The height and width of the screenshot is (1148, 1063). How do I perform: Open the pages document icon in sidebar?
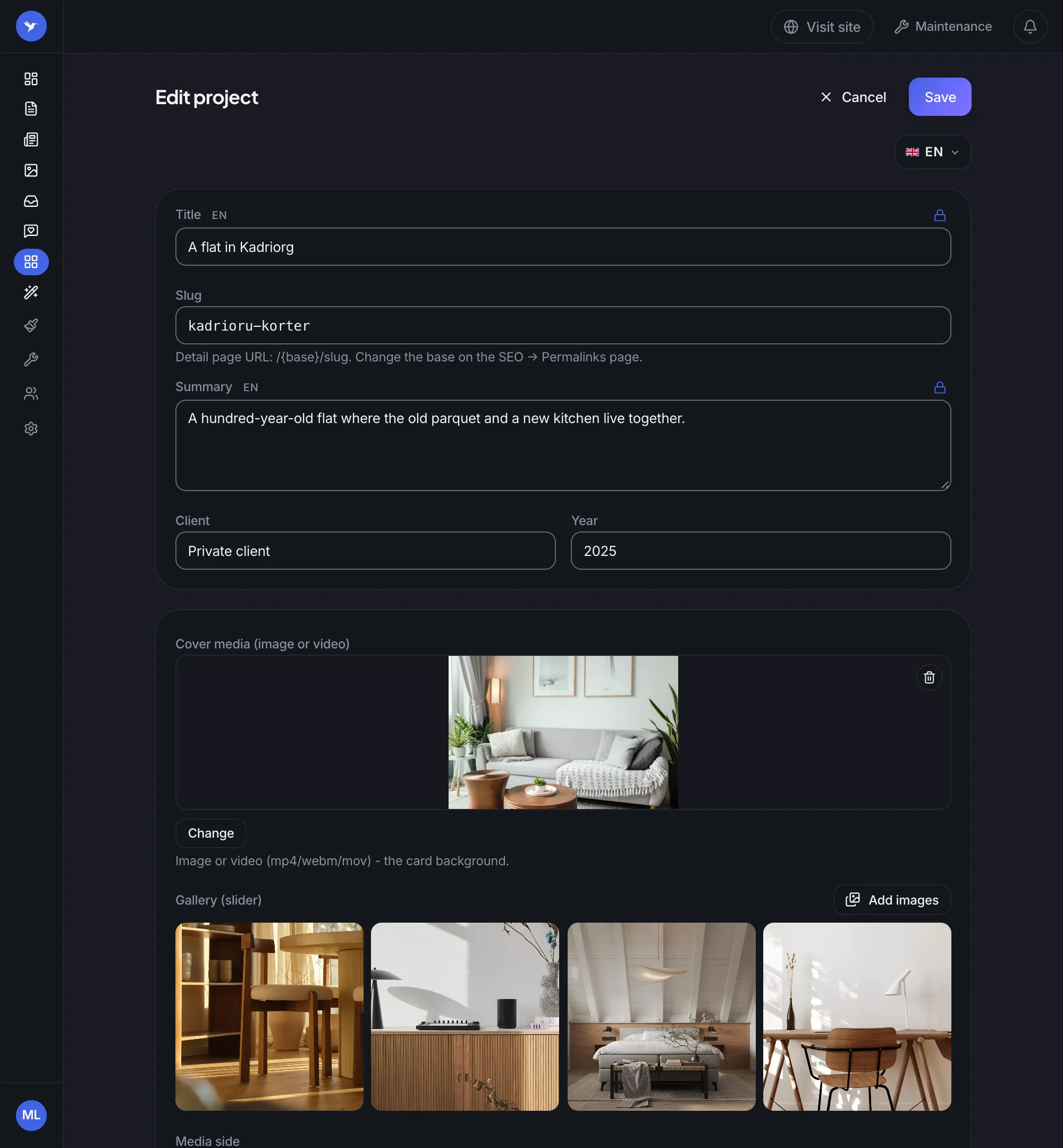(x=31, y=109)
